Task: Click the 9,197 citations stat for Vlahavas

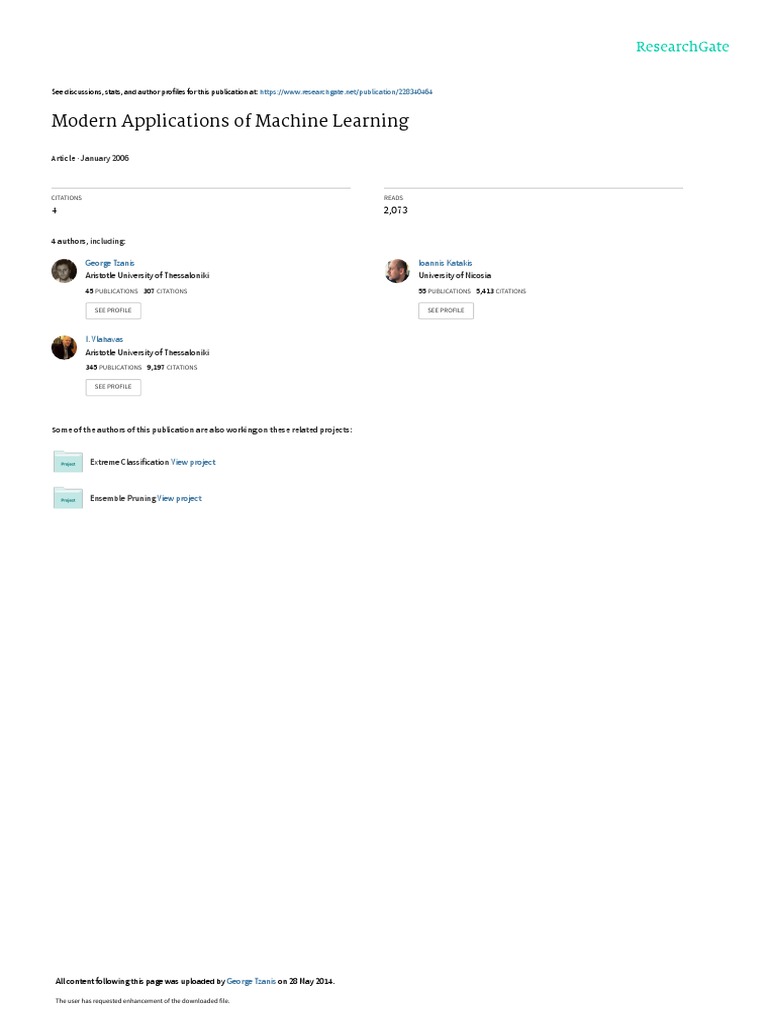Action: [x=172, y=368]
